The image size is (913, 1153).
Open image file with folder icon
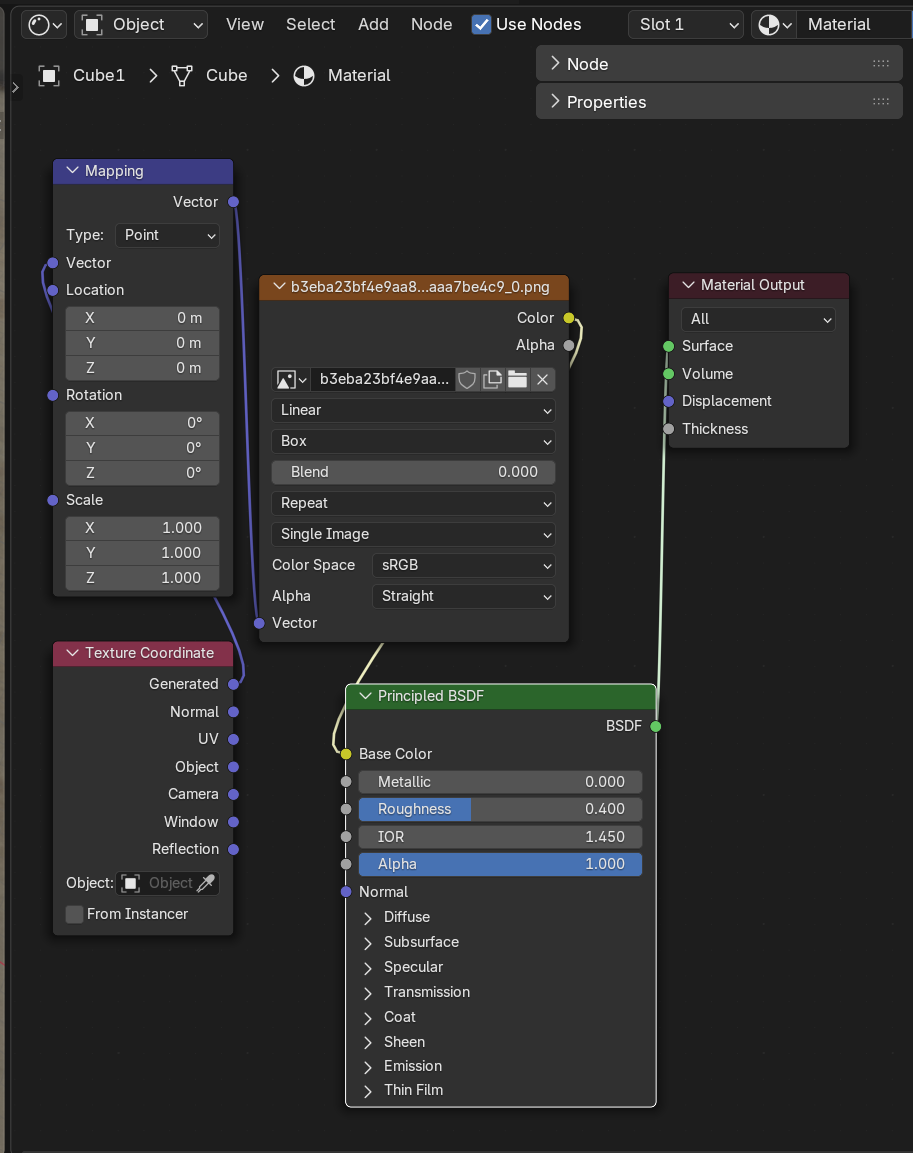pyautogui.click(x=517, y=380)
